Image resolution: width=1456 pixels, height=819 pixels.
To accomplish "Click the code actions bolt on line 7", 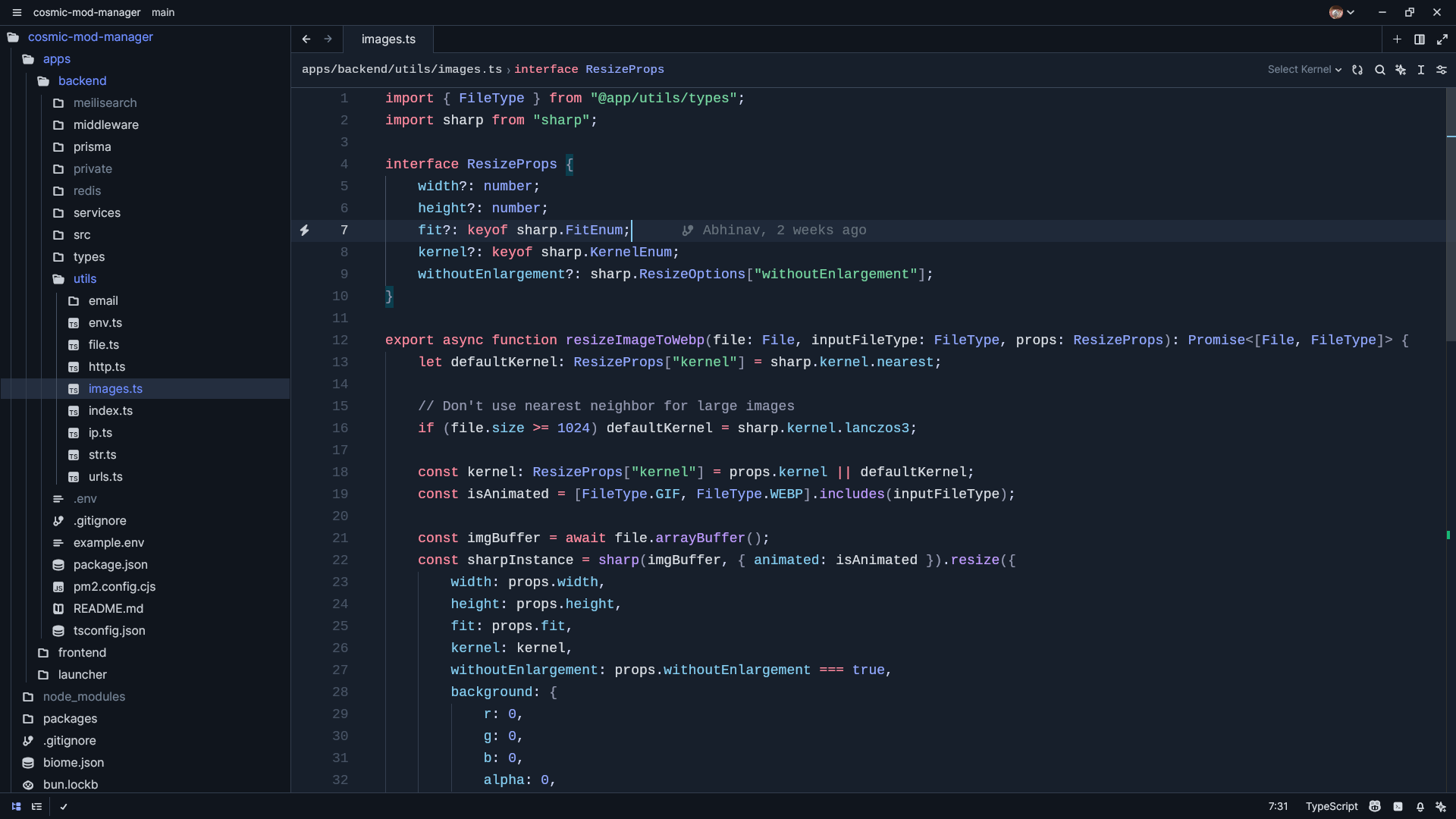I will point(304,230).
